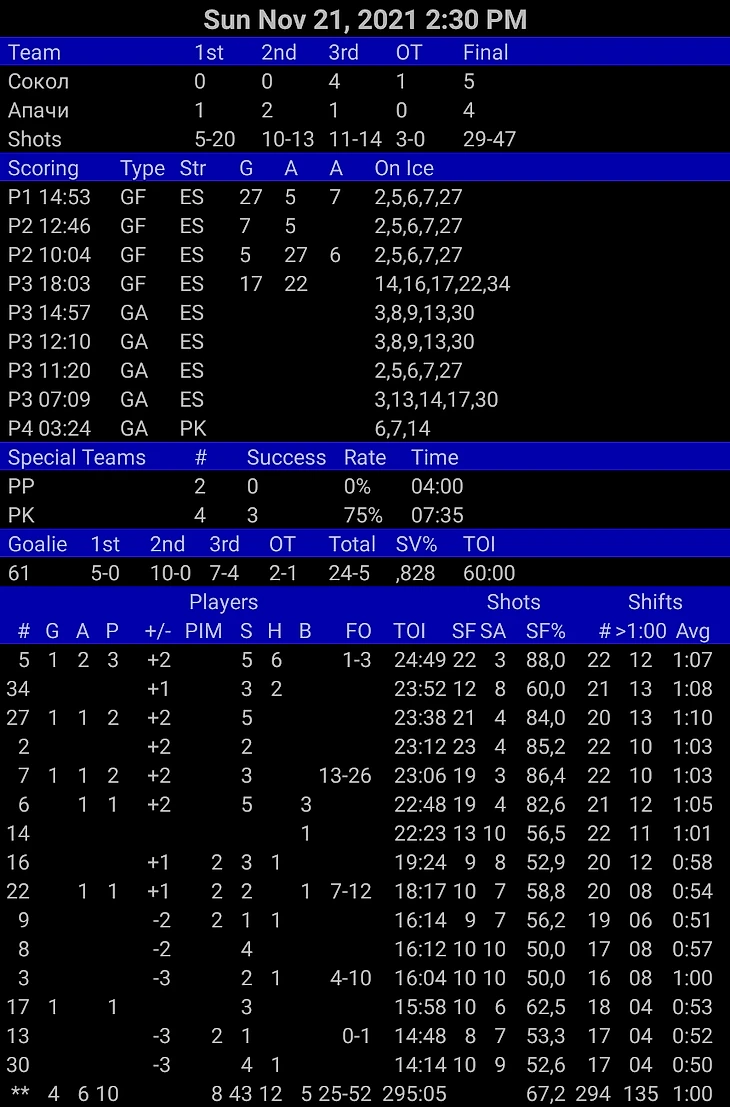This screenshot has width=730, height=1107.
Task: Tap the PP time 04:00
Action: [437, 486]
